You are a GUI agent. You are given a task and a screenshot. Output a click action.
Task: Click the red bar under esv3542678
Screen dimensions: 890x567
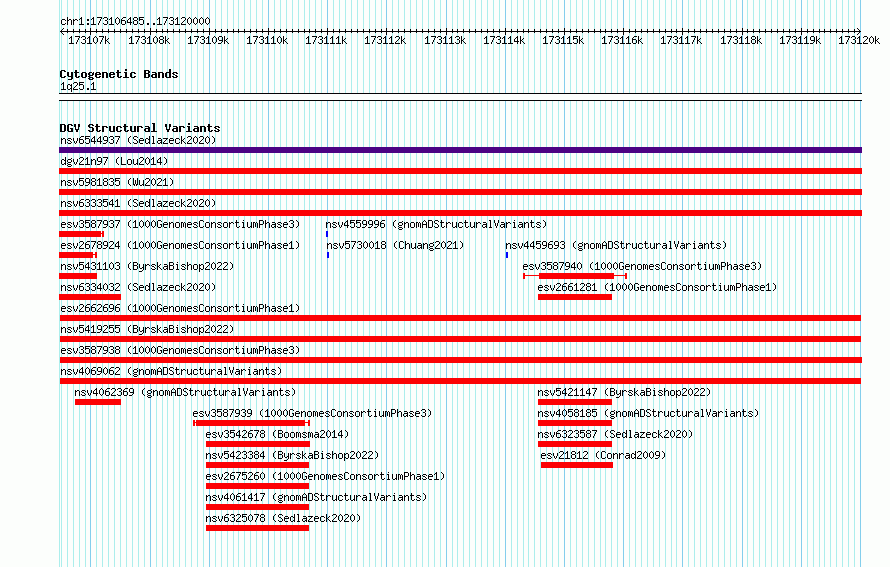(258, 444)
